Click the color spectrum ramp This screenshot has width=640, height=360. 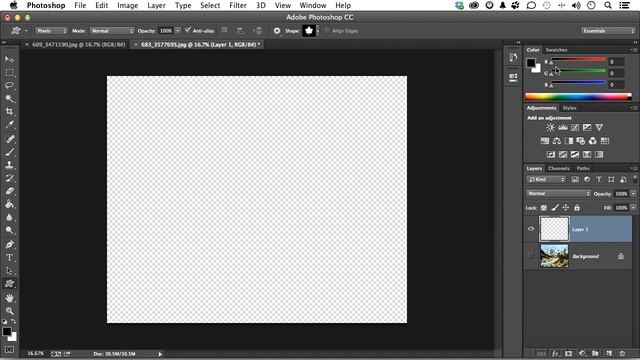pos(578,97)
